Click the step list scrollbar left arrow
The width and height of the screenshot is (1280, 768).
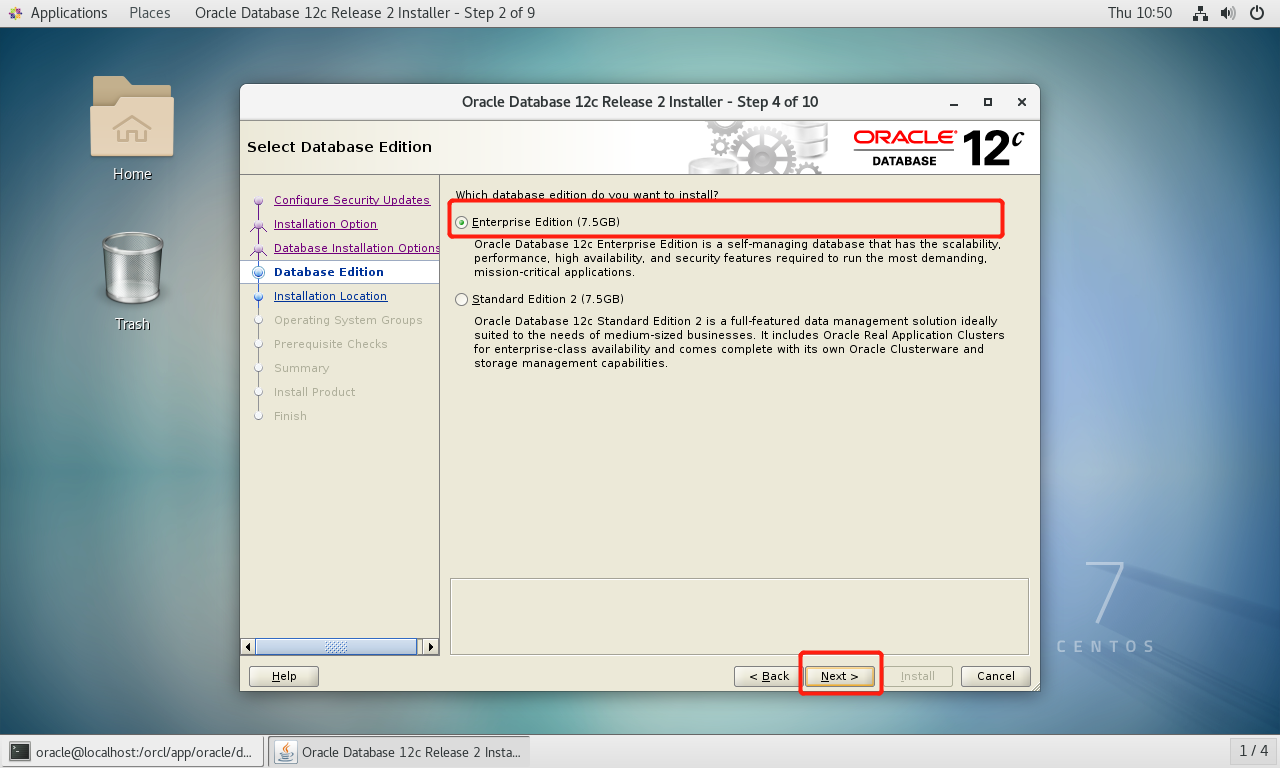point(248,647)
